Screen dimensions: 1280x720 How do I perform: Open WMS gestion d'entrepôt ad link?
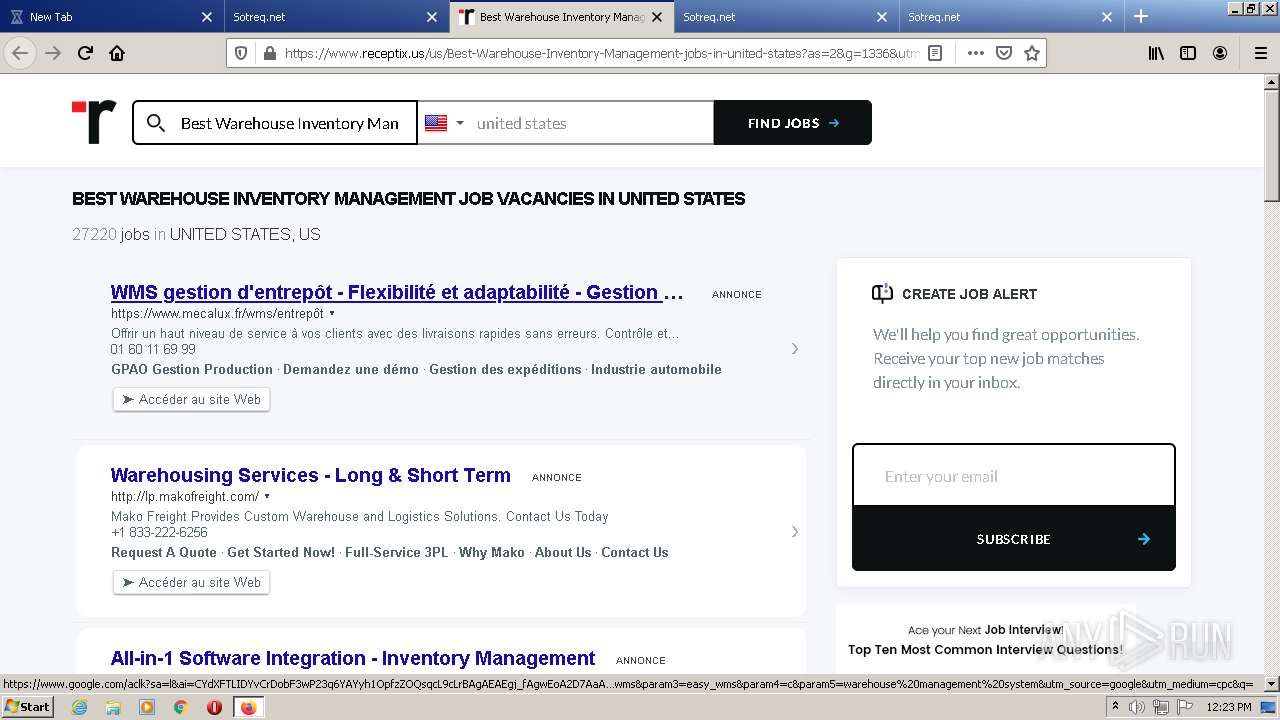coord(397,292)
